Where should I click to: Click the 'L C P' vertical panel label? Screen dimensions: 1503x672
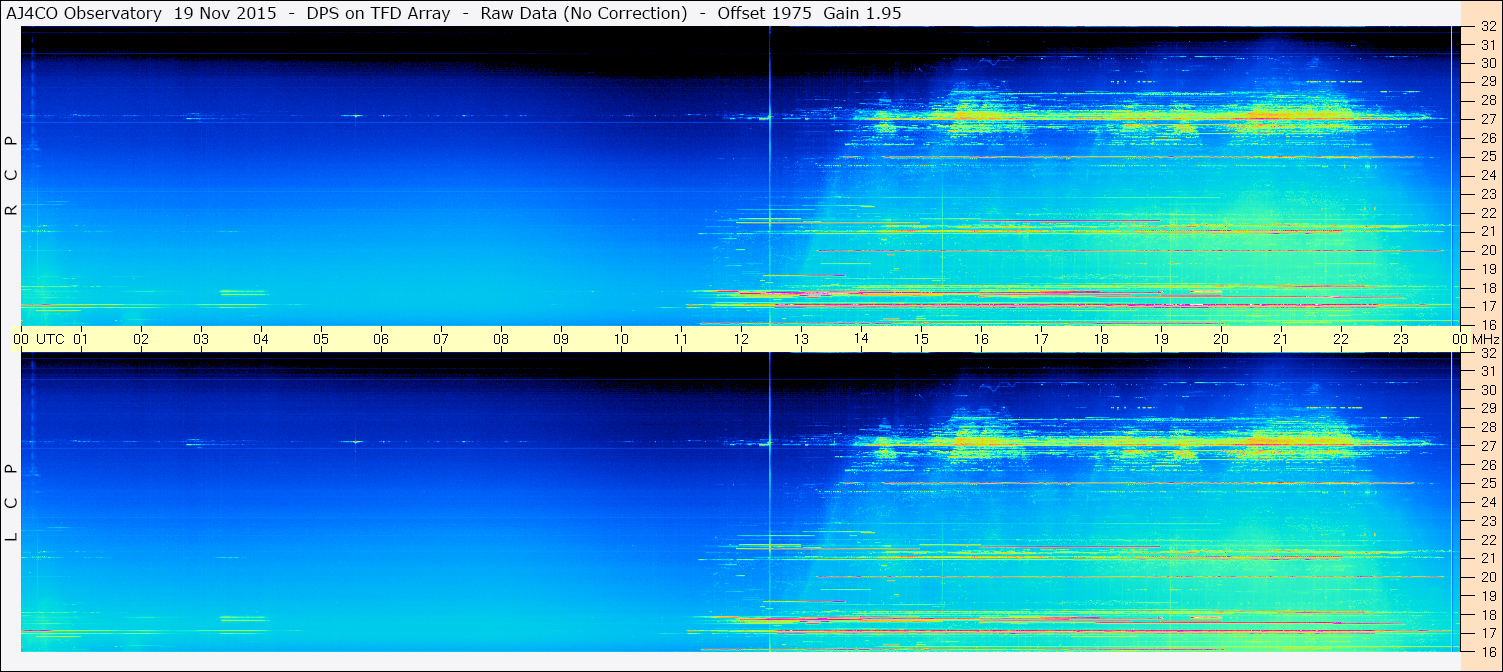click(11, 503)
